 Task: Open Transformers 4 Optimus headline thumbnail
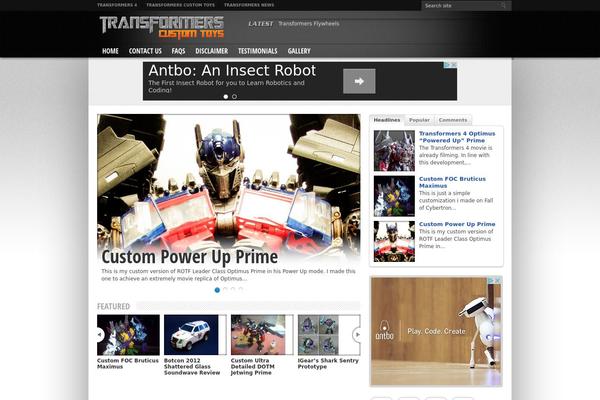394,150
